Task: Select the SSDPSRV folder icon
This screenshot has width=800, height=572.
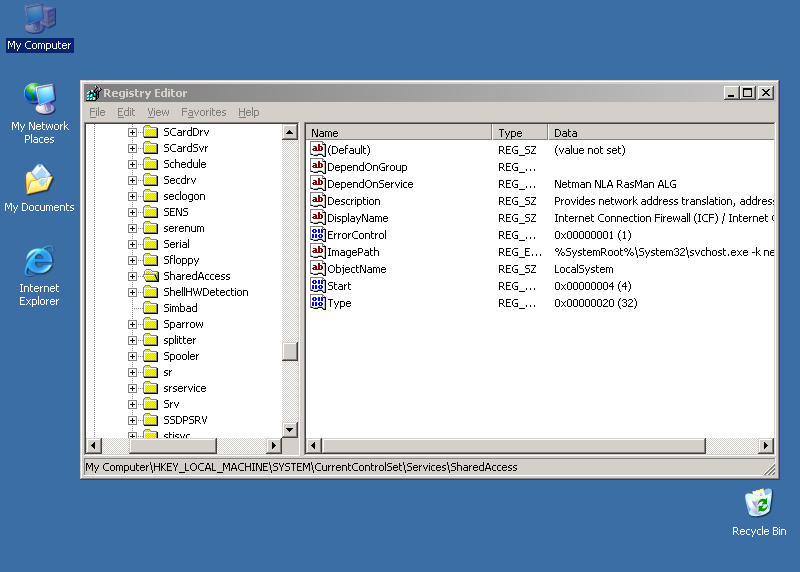Action: 151,420
